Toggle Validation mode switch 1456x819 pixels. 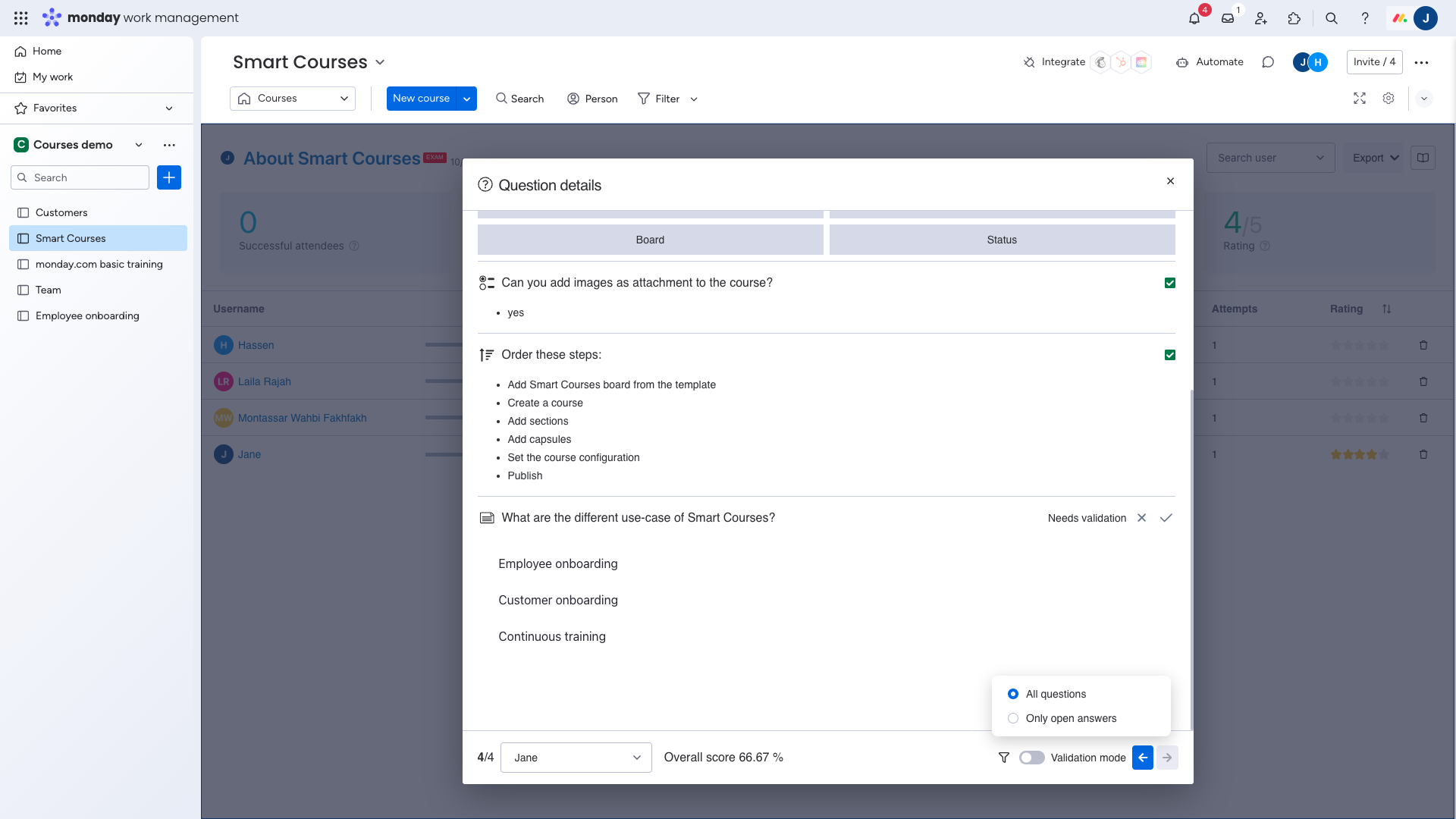pyautogui.click(x=1032, y=758)
